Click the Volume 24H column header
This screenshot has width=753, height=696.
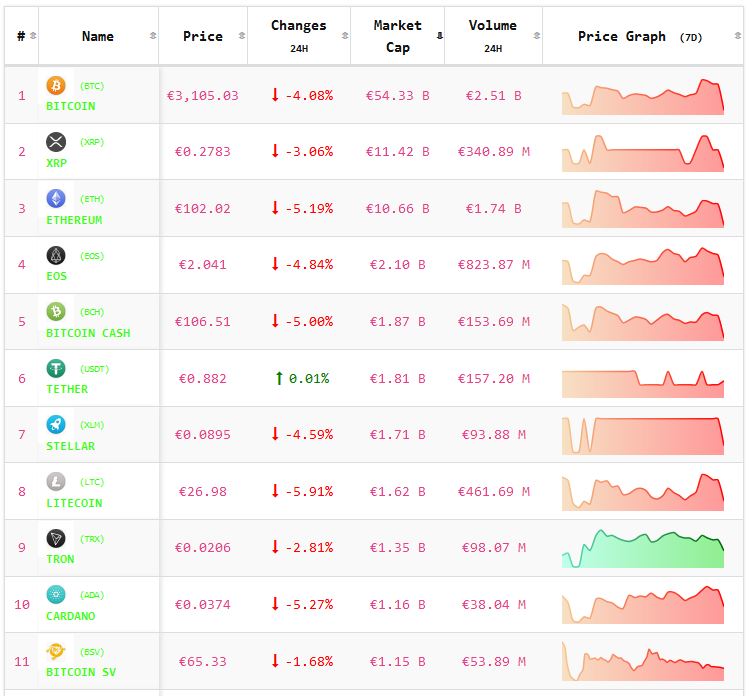click(x=492, y=36)
